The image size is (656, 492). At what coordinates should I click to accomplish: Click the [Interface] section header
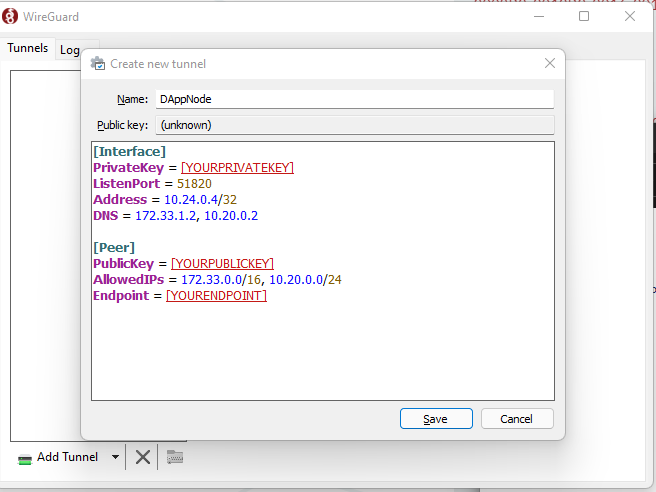(x=130, y=151)
